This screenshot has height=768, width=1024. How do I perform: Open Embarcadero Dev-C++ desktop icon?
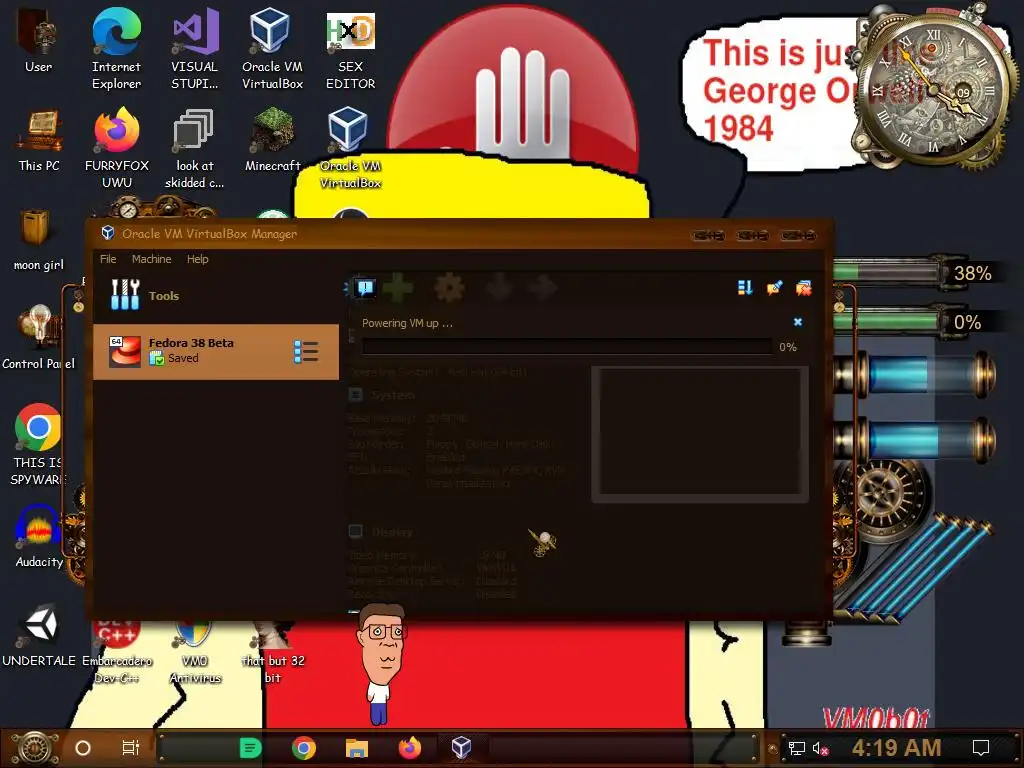tap(117, 650)
